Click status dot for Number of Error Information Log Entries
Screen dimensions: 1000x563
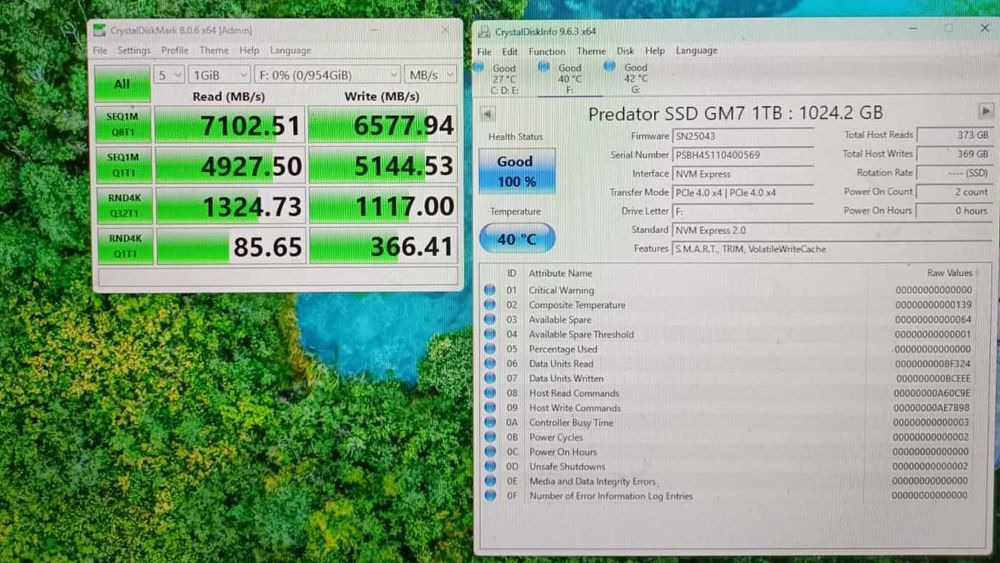(x=490, y=495)
